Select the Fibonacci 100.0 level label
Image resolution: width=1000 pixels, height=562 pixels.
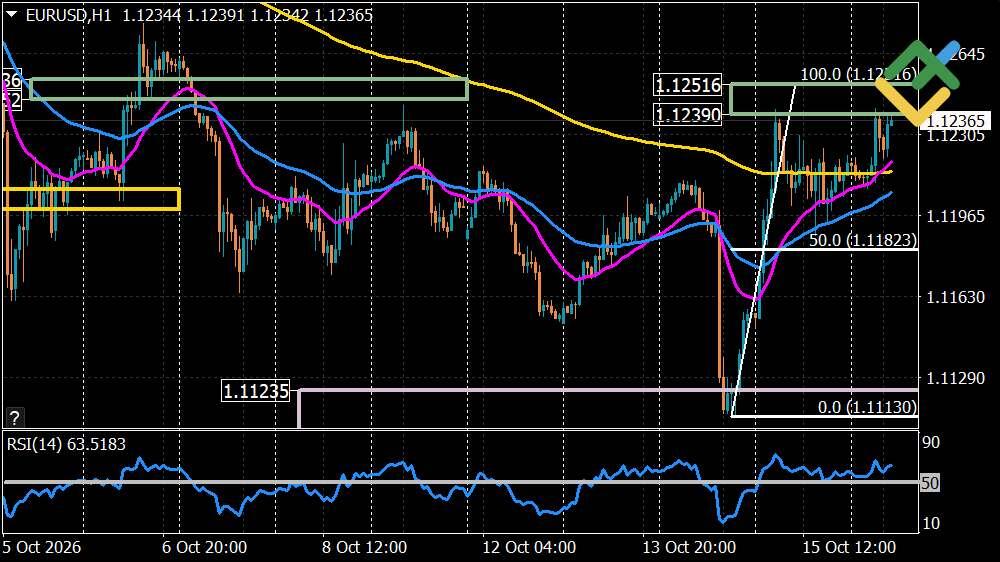857,75
